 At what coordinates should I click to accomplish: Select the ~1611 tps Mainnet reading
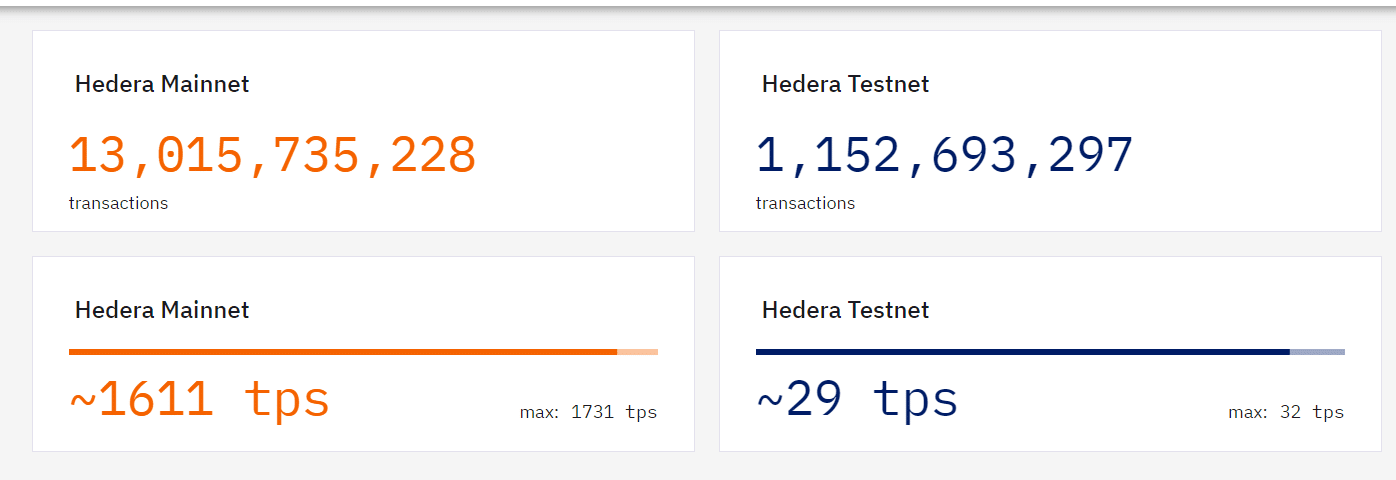[199, 400]
